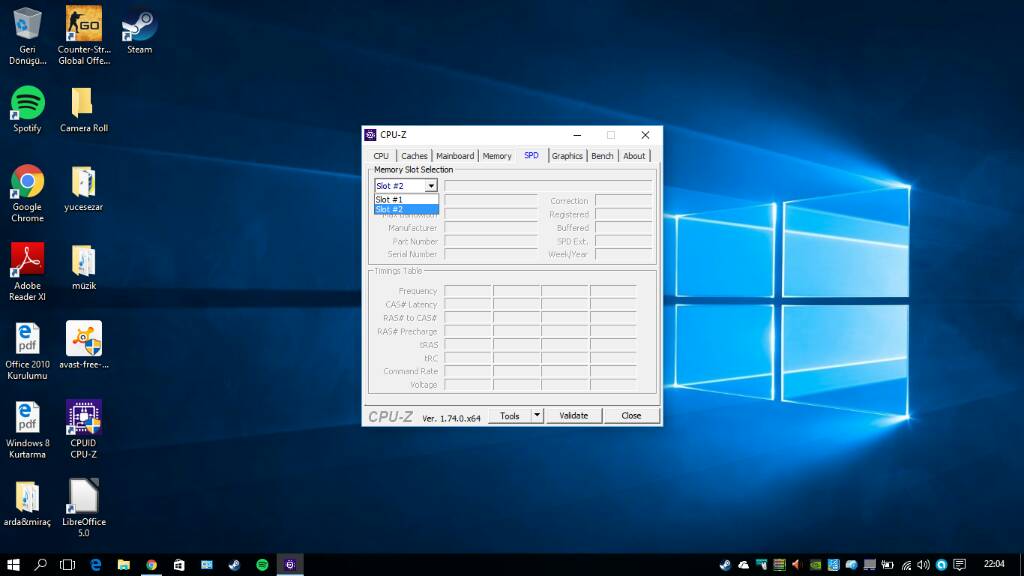Open the Spotify desktop icon
This screenshot has height=576, width=1024.
27,103
